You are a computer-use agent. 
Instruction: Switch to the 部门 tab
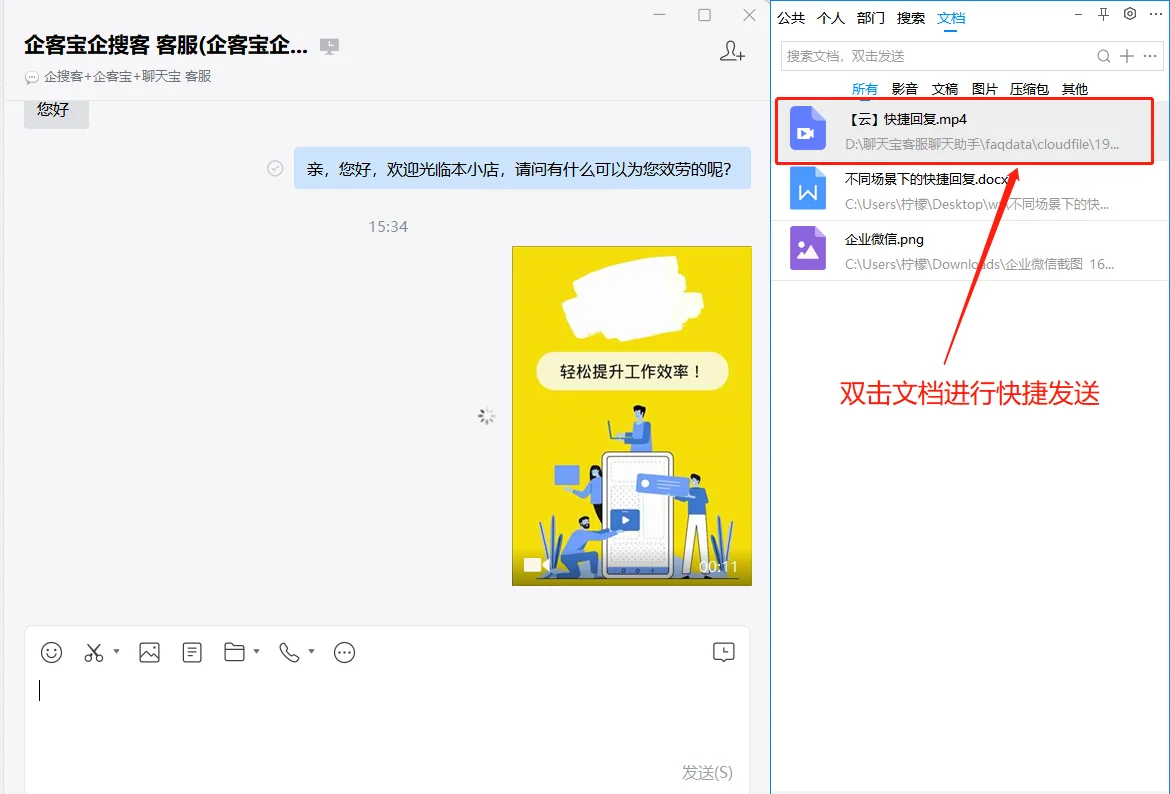(871, 18)
